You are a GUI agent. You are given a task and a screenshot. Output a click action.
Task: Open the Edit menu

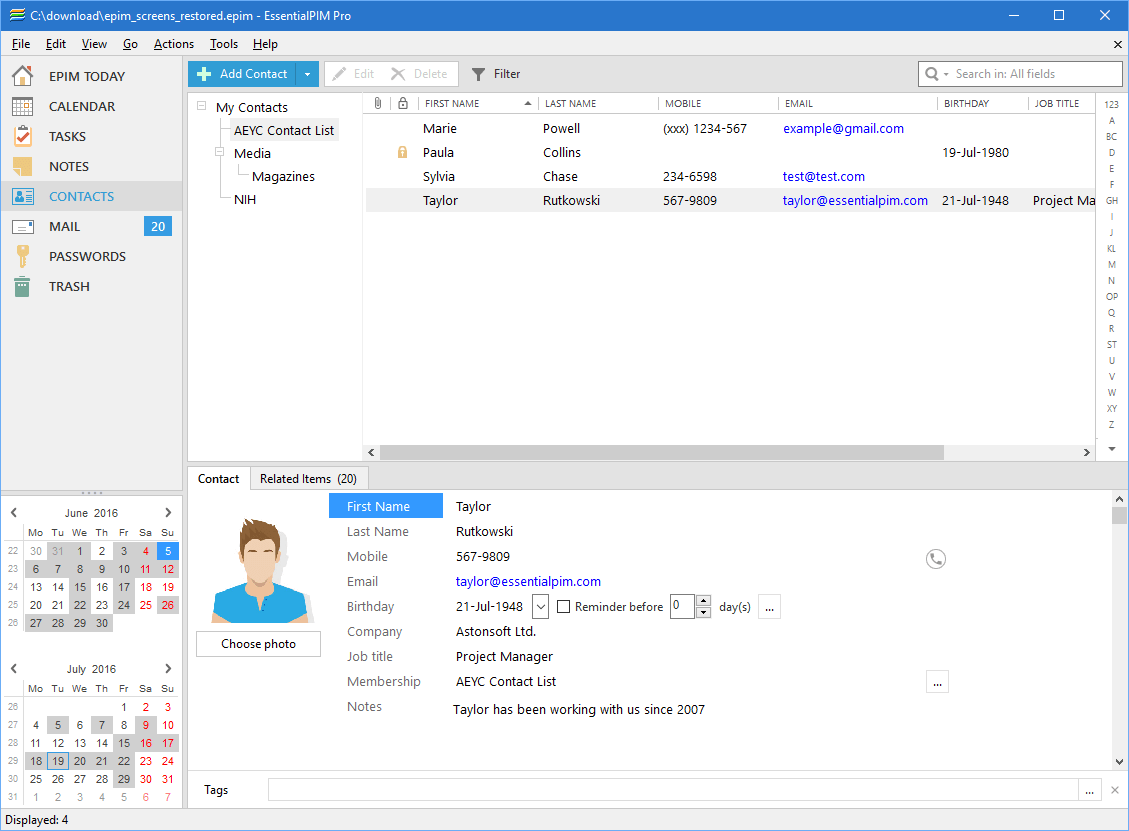click(55, 44)
